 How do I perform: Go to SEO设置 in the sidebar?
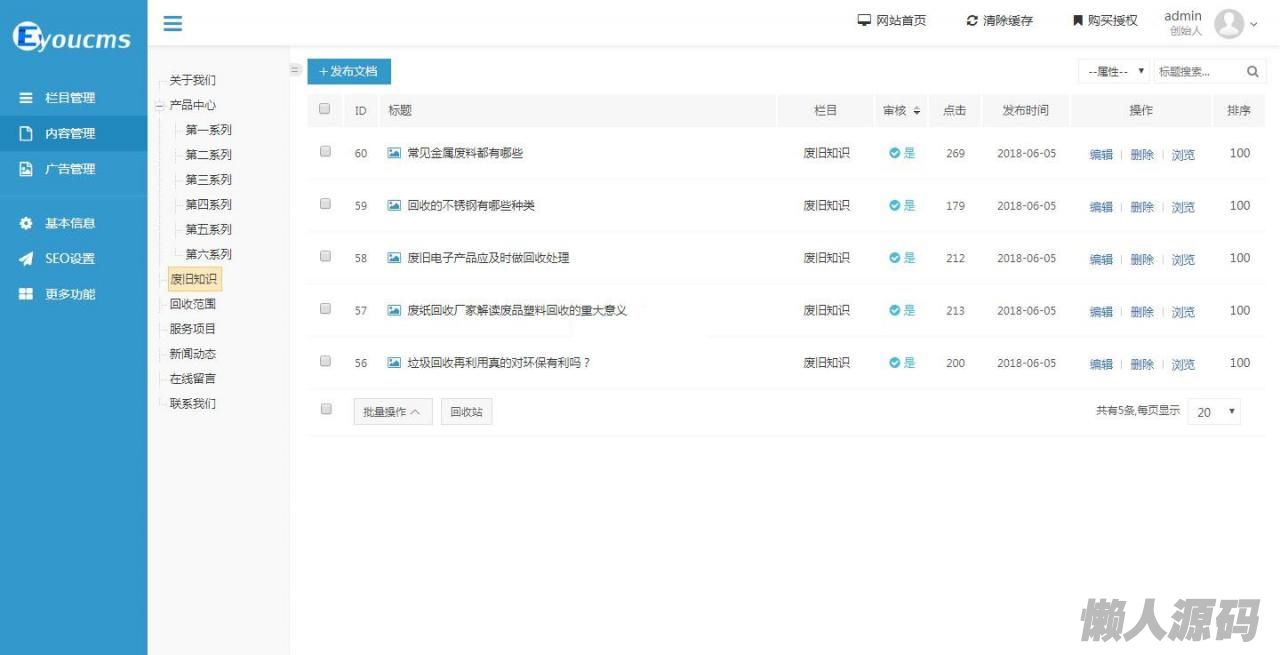click(x=70, y=259)
